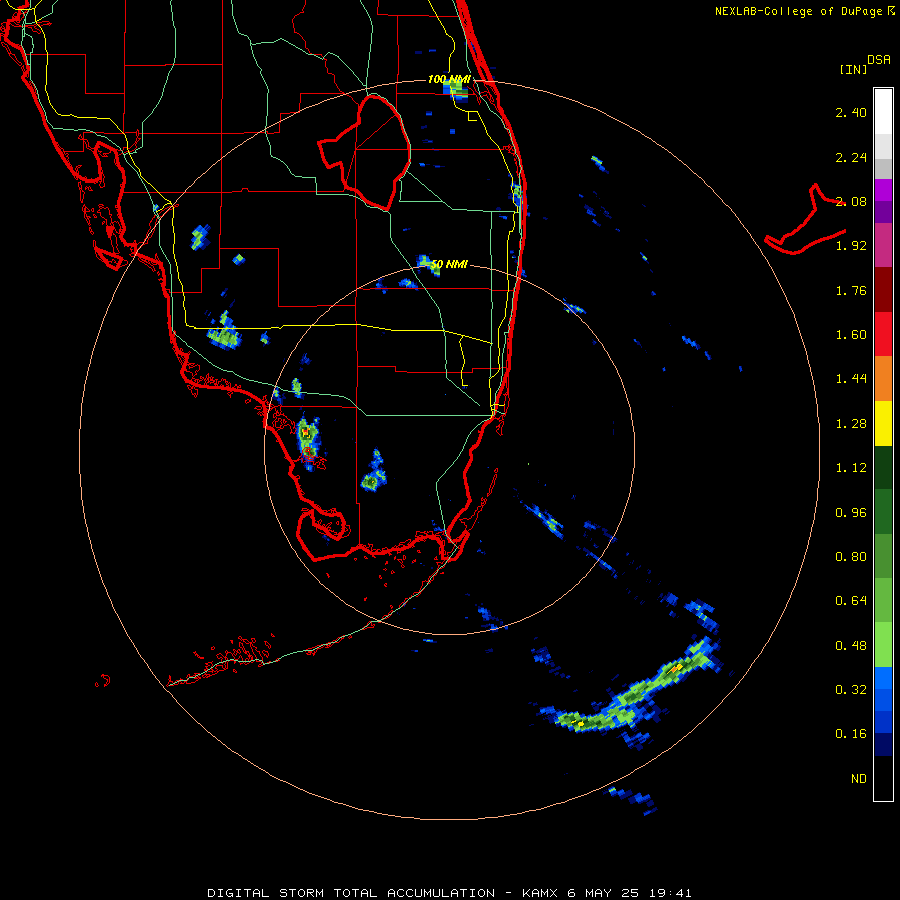Click the 0.64 legend value

851,601
